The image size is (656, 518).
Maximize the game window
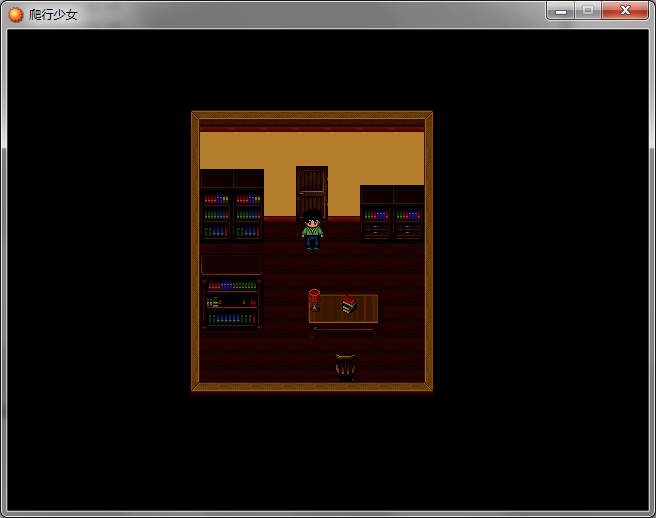[x=588, y=11]
